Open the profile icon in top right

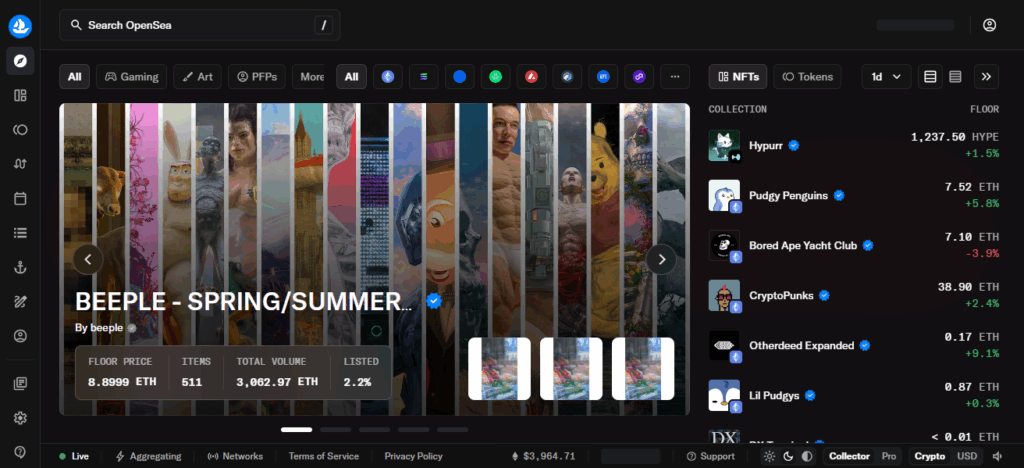[989, 25]
